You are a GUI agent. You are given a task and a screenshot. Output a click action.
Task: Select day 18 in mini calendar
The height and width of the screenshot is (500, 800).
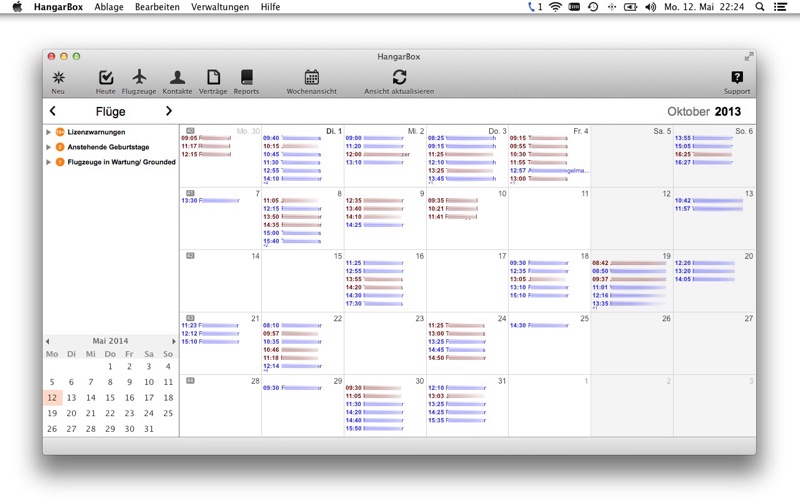[x=168, y=397]
